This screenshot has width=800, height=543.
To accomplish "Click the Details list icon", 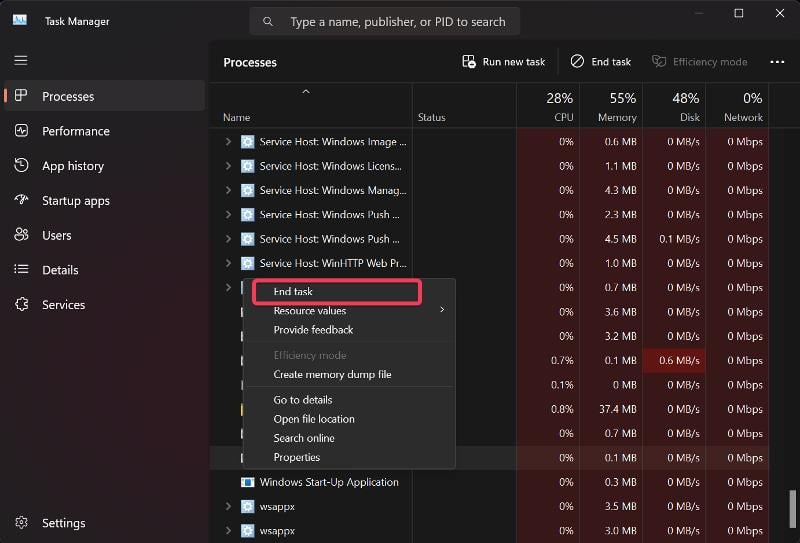I will pyautogui.click(x=21, y=269).
